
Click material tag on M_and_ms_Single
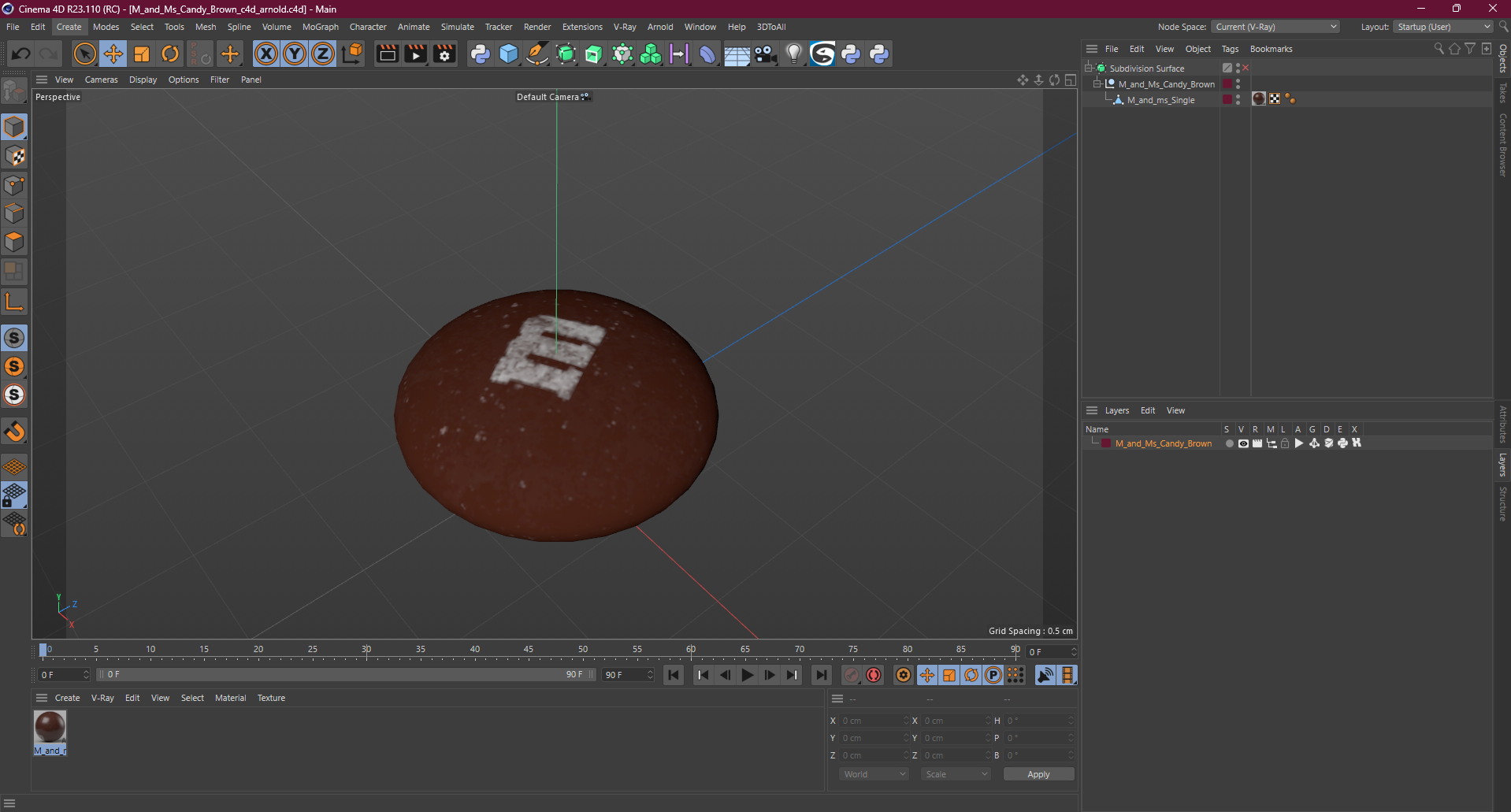tap(1259, 98)
